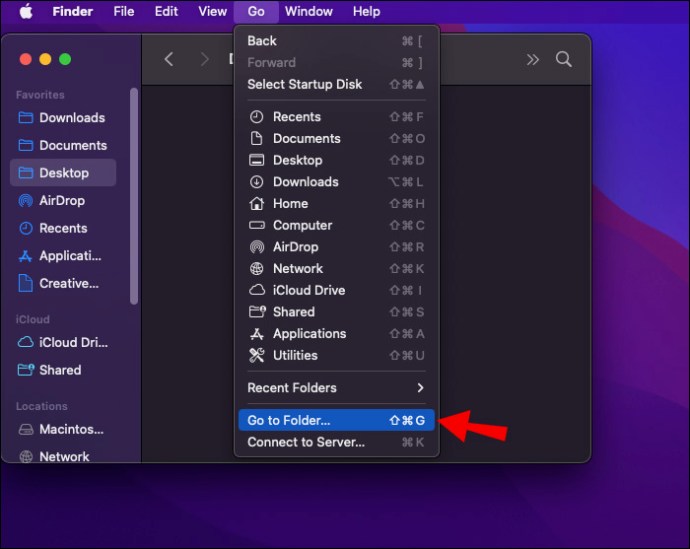Image resolution: width=690 pixels, height=549 pixels.
Task: Choose Shared in the Go menu
Action: (x=337, y=312)
